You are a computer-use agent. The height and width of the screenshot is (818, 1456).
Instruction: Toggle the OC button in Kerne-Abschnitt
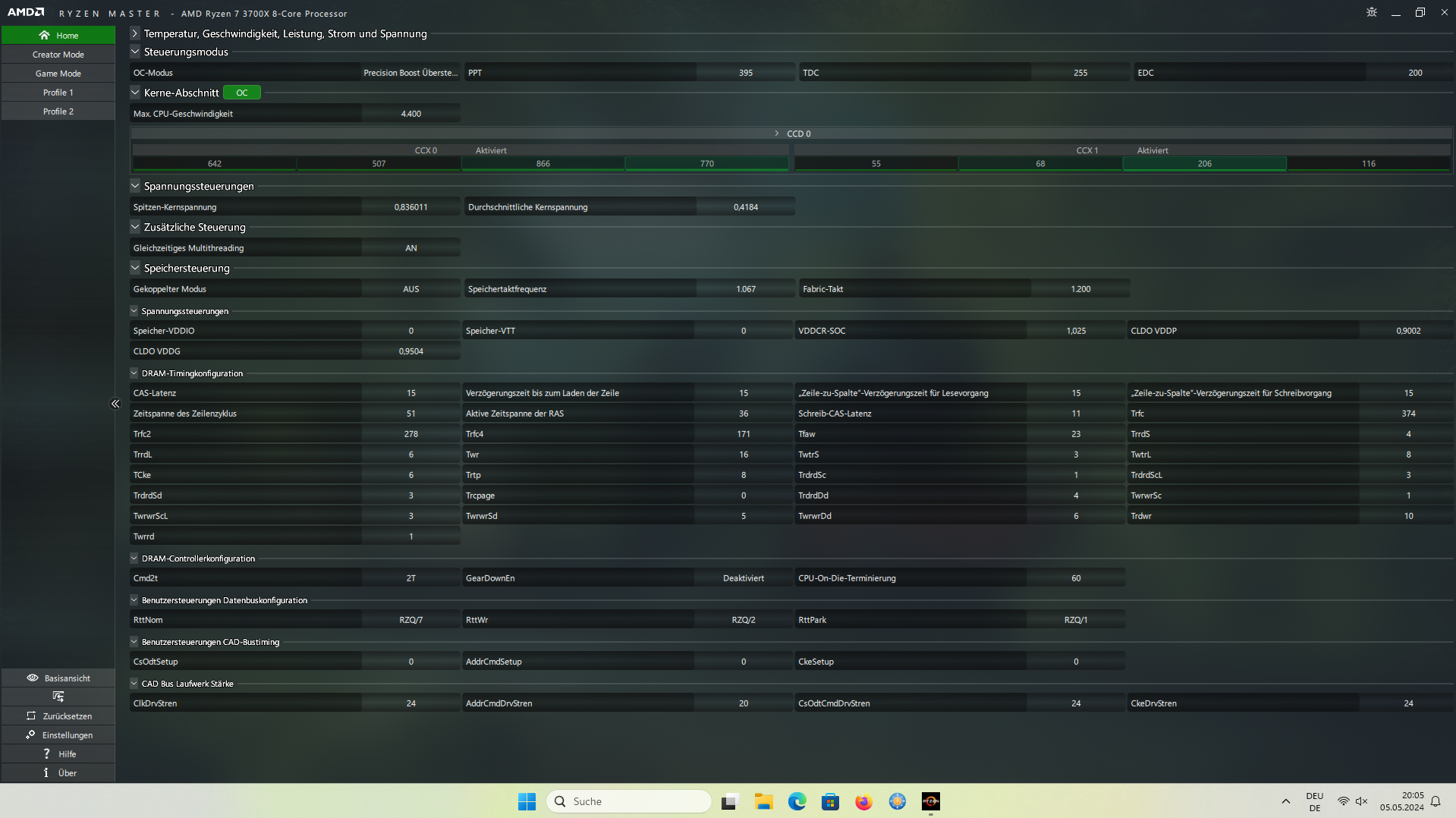coord(242,93)
